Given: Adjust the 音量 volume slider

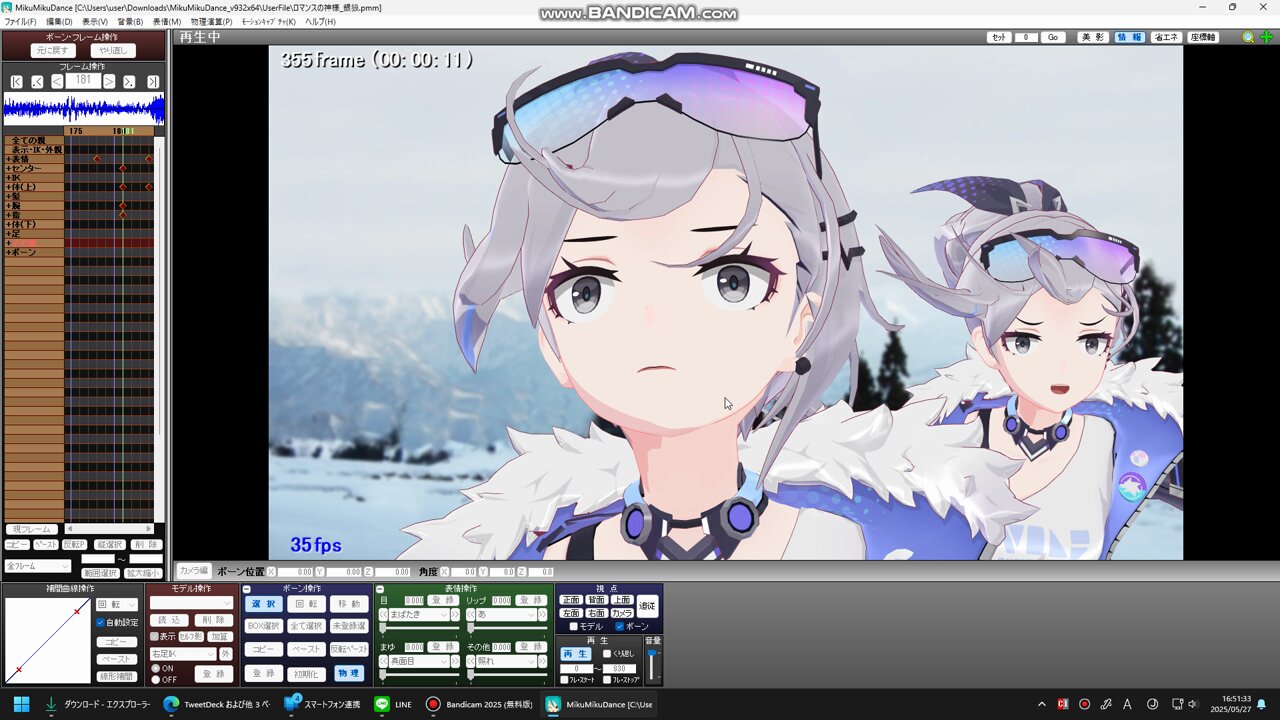Looking at the screenshot, I should pyautogui.click(x=653, y=665).
